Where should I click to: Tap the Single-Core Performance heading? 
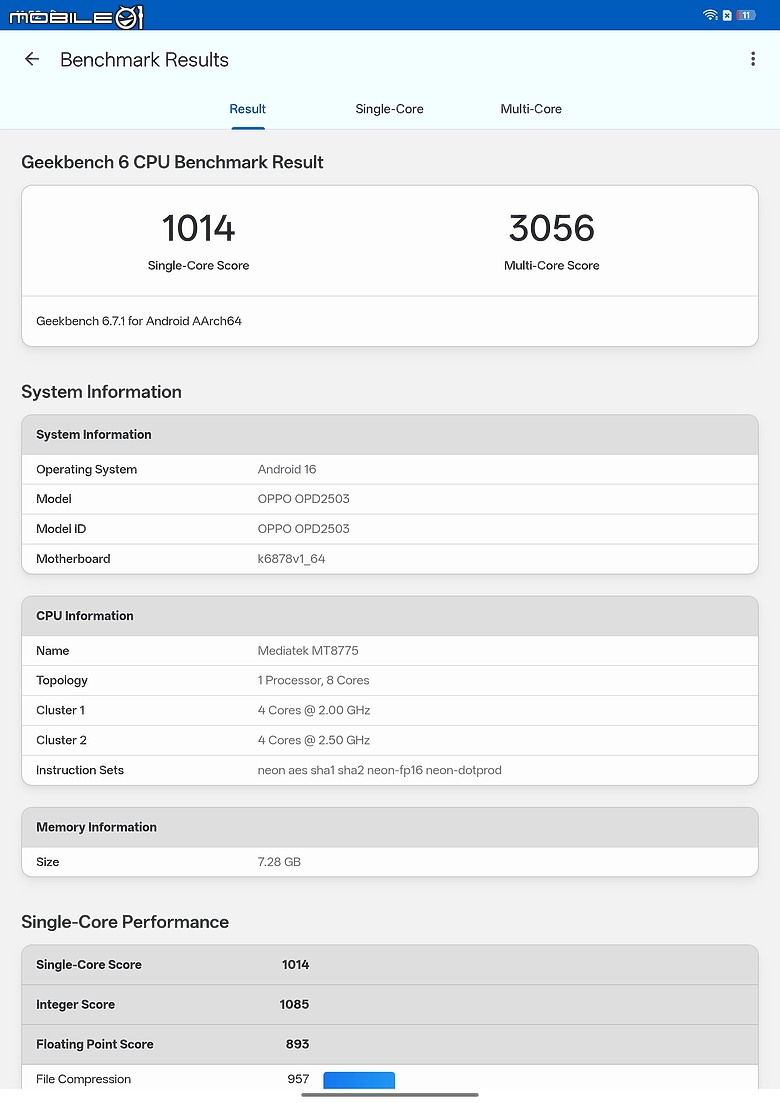click(x=124, y=922)
